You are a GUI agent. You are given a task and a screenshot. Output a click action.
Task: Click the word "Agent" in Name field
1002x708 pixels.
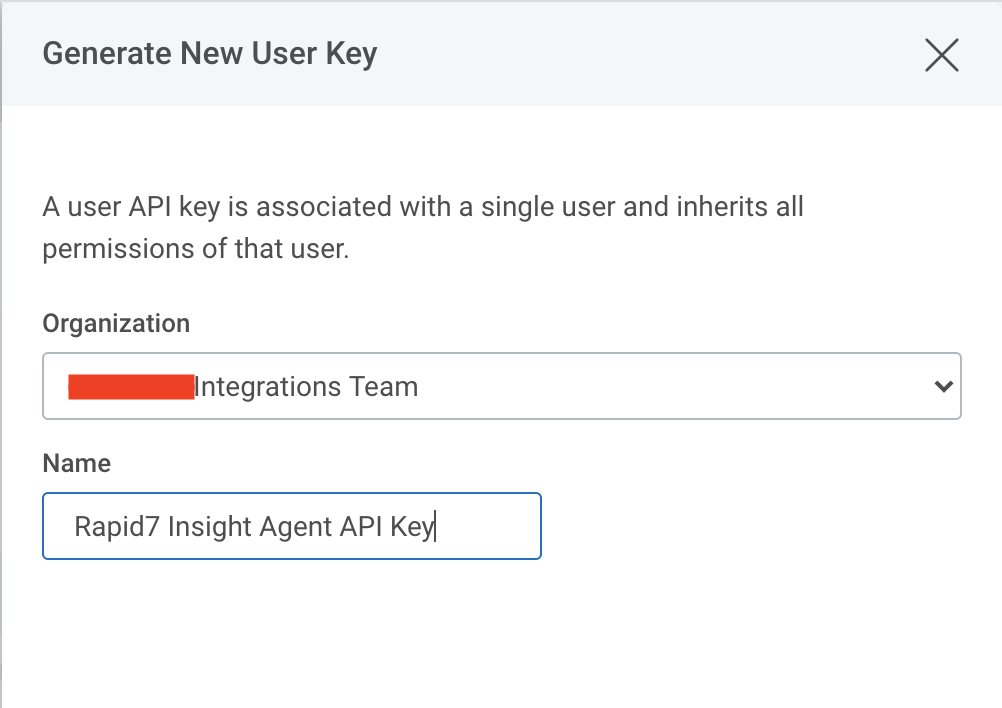click(295, 526)
